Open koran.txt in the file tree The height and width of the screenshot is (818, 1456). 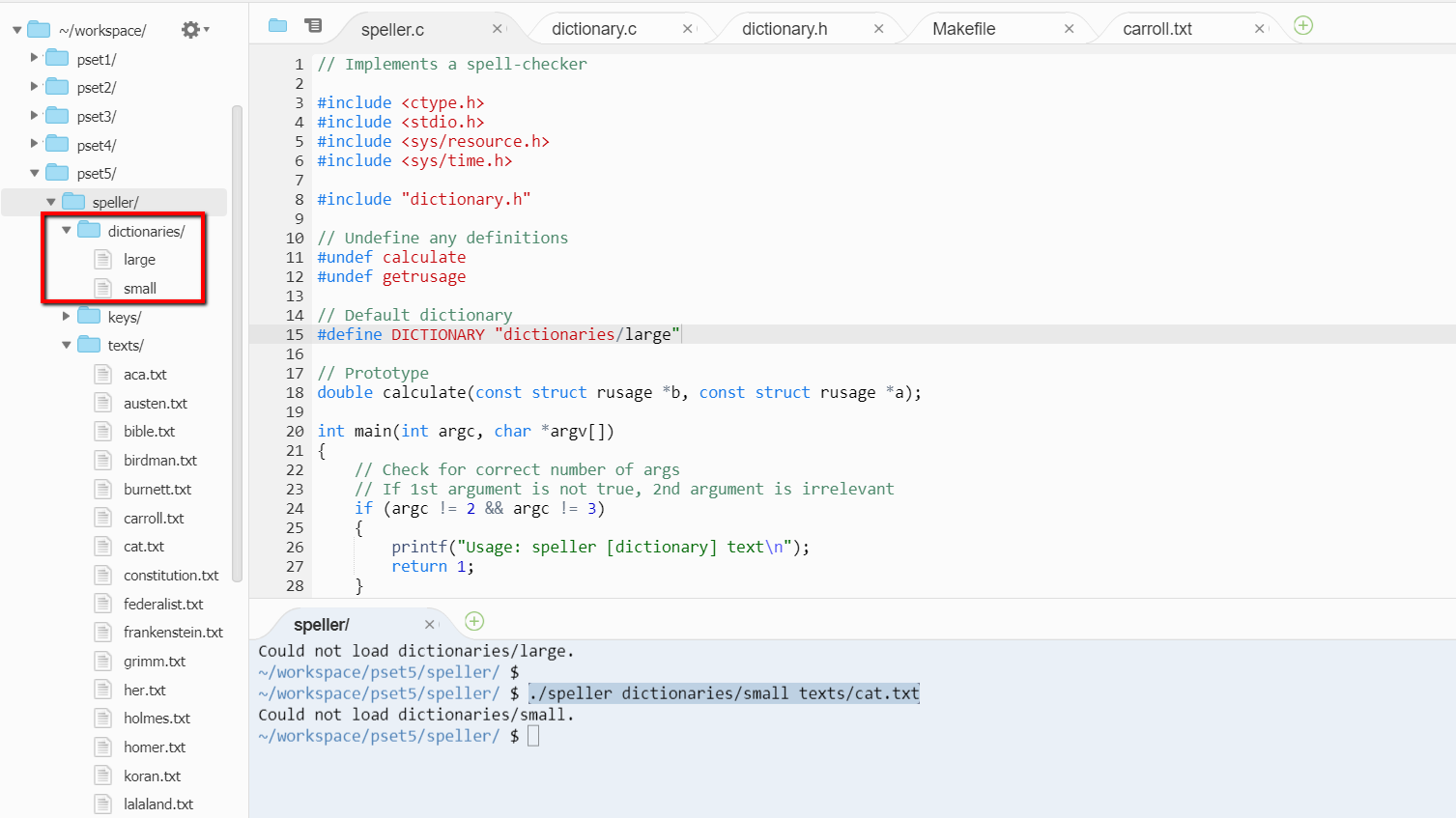(152, 776)
